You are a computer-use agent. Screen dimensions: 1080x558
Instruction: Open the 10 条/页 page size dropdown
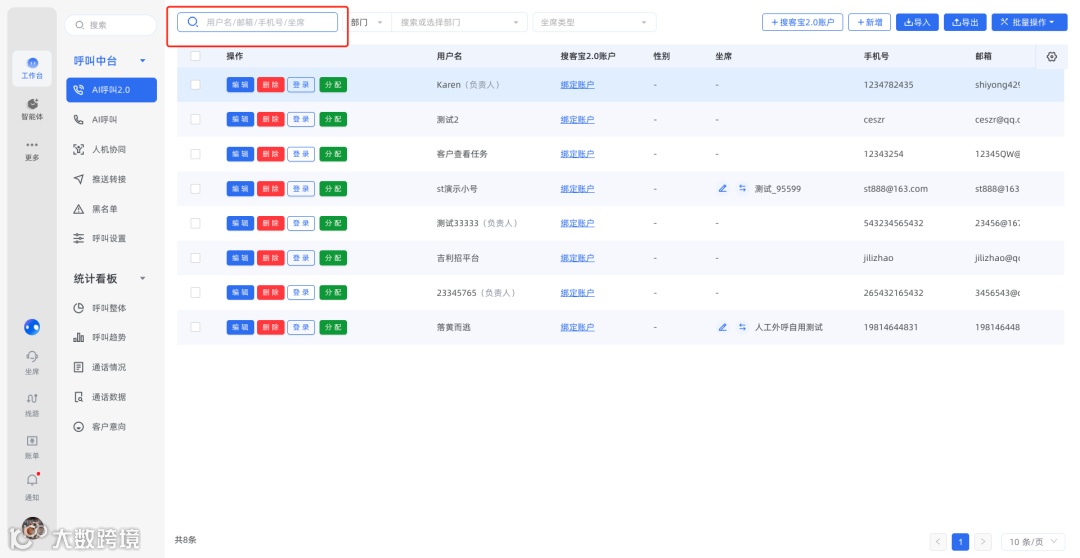click(x=1032, y=542)
